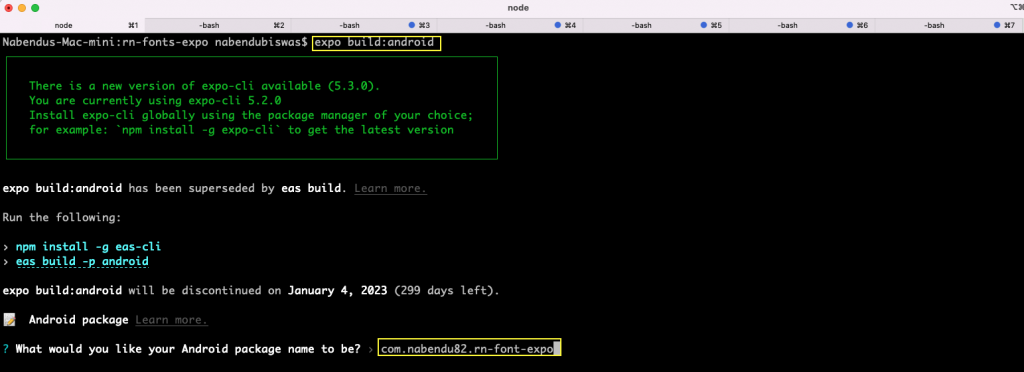1024x372 pixels.
Task: Click the blue activity dot on tab ⌘5
Action: click(704, 25)
